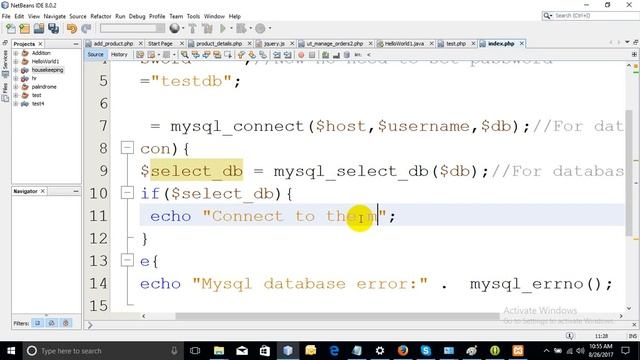Toggle the first Navigator filter button
The width and height of the screenshot is (640, 360).
[38, 323]
